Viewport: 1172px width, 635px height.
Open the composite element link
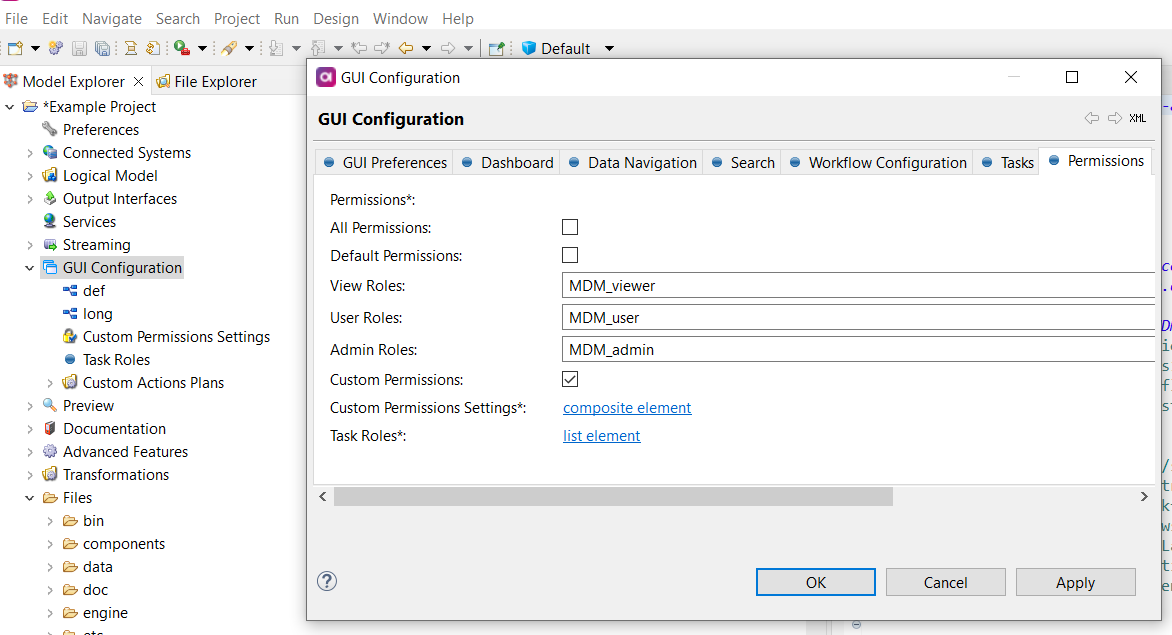(x=627, y=408)
